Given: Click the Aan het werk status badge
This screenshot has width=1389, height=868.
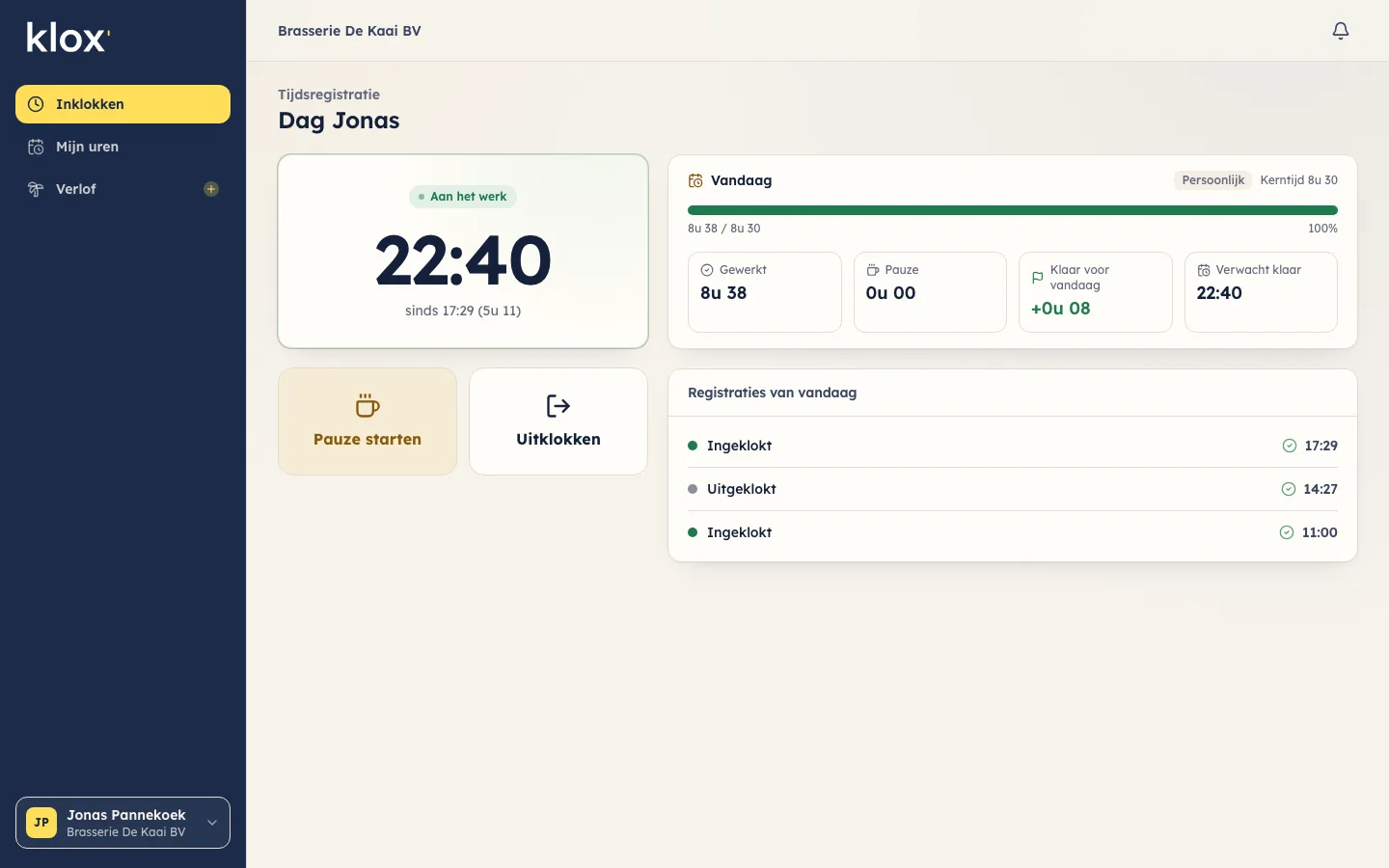Looking at the screenshot, I should click(463, 197).
